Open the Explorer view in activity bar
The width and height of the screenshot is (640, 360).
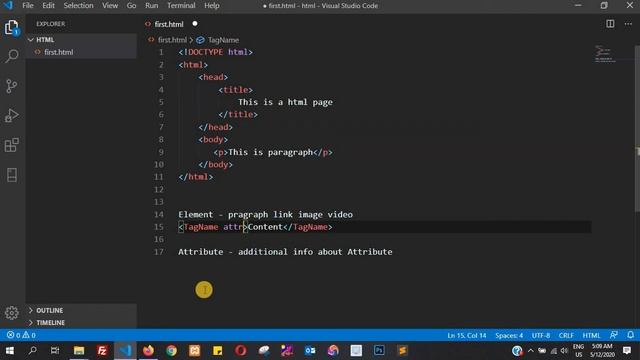(12, 28)
